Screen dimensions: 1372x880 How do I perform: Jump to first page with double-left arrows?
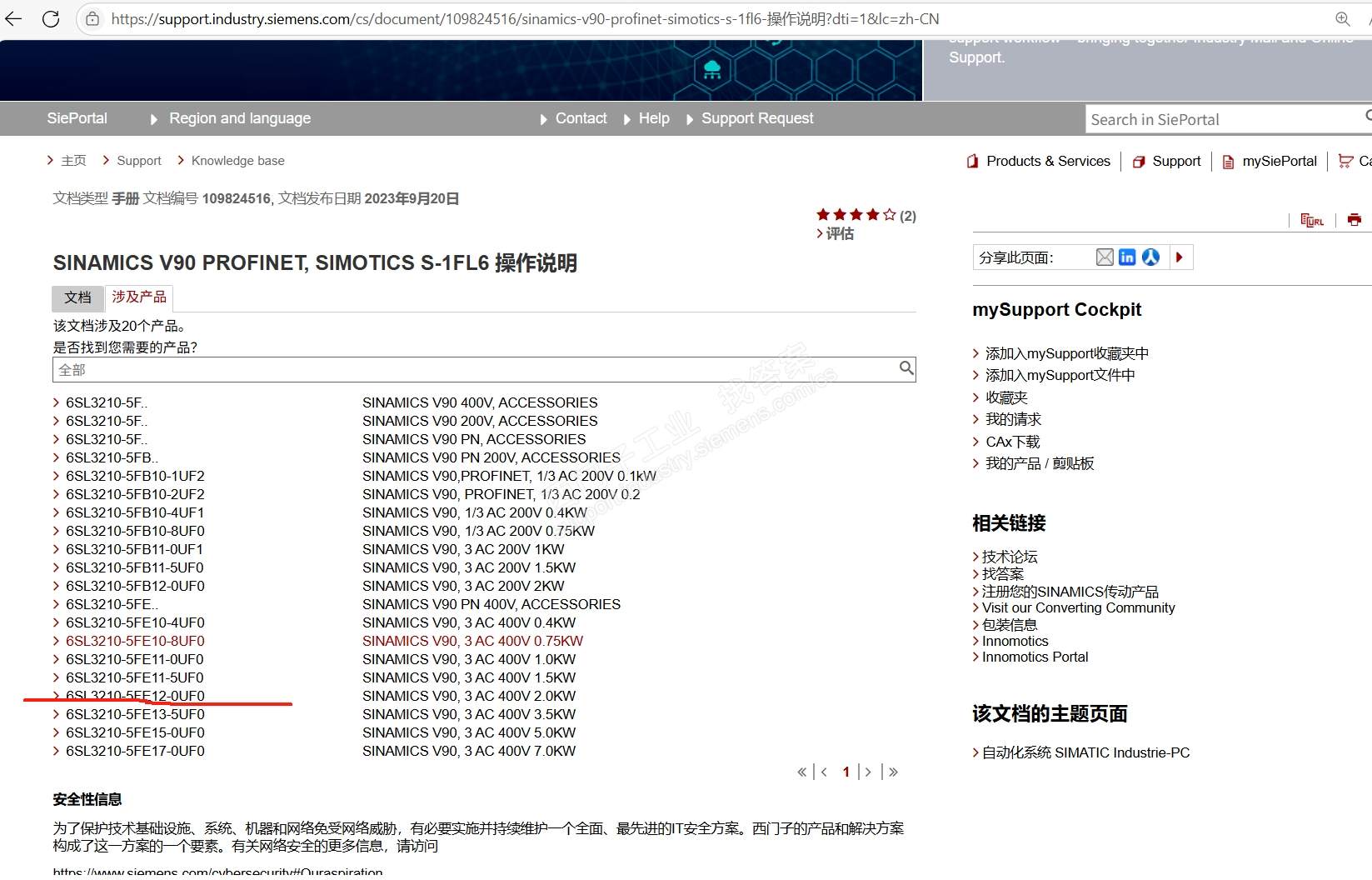click(x=801, y=772)
